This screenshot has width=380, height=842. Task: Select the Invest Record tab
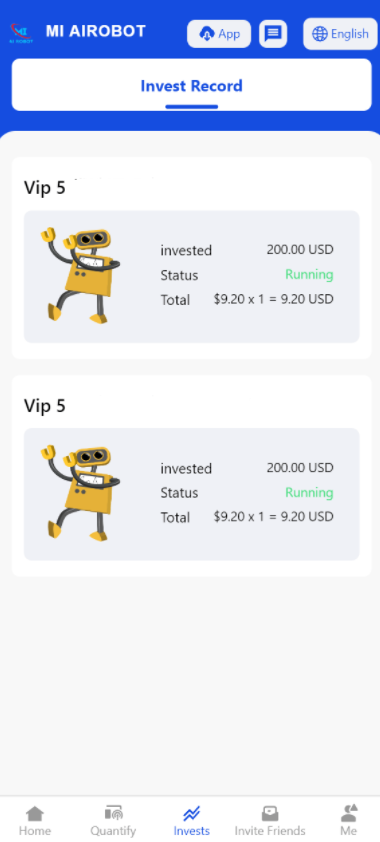coord(192,85)
